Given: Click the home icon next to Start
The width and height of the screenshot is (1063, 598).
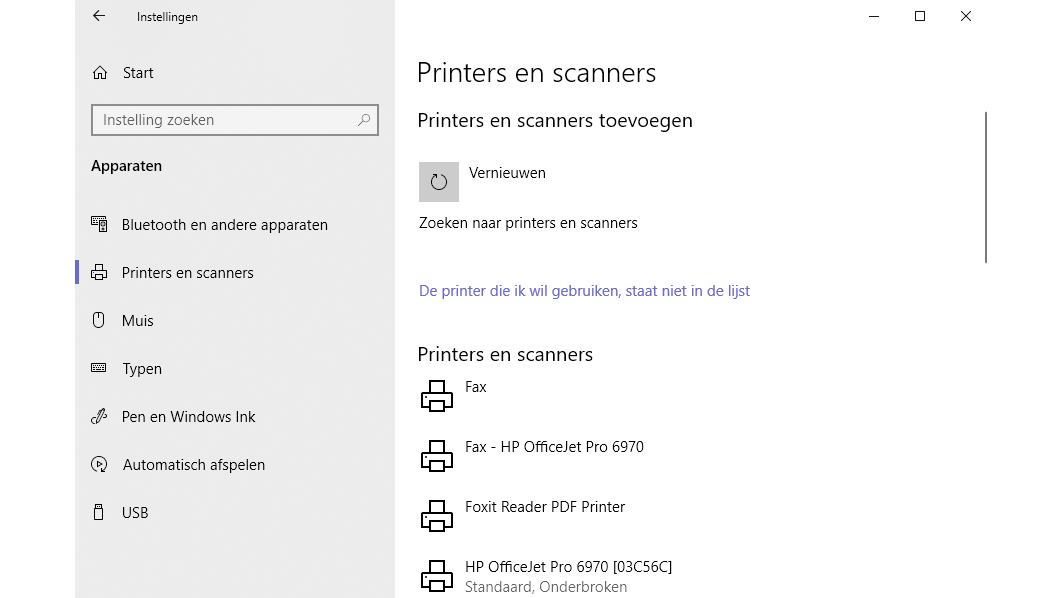Looking at the screenshot, I should [x=99, y=72].
